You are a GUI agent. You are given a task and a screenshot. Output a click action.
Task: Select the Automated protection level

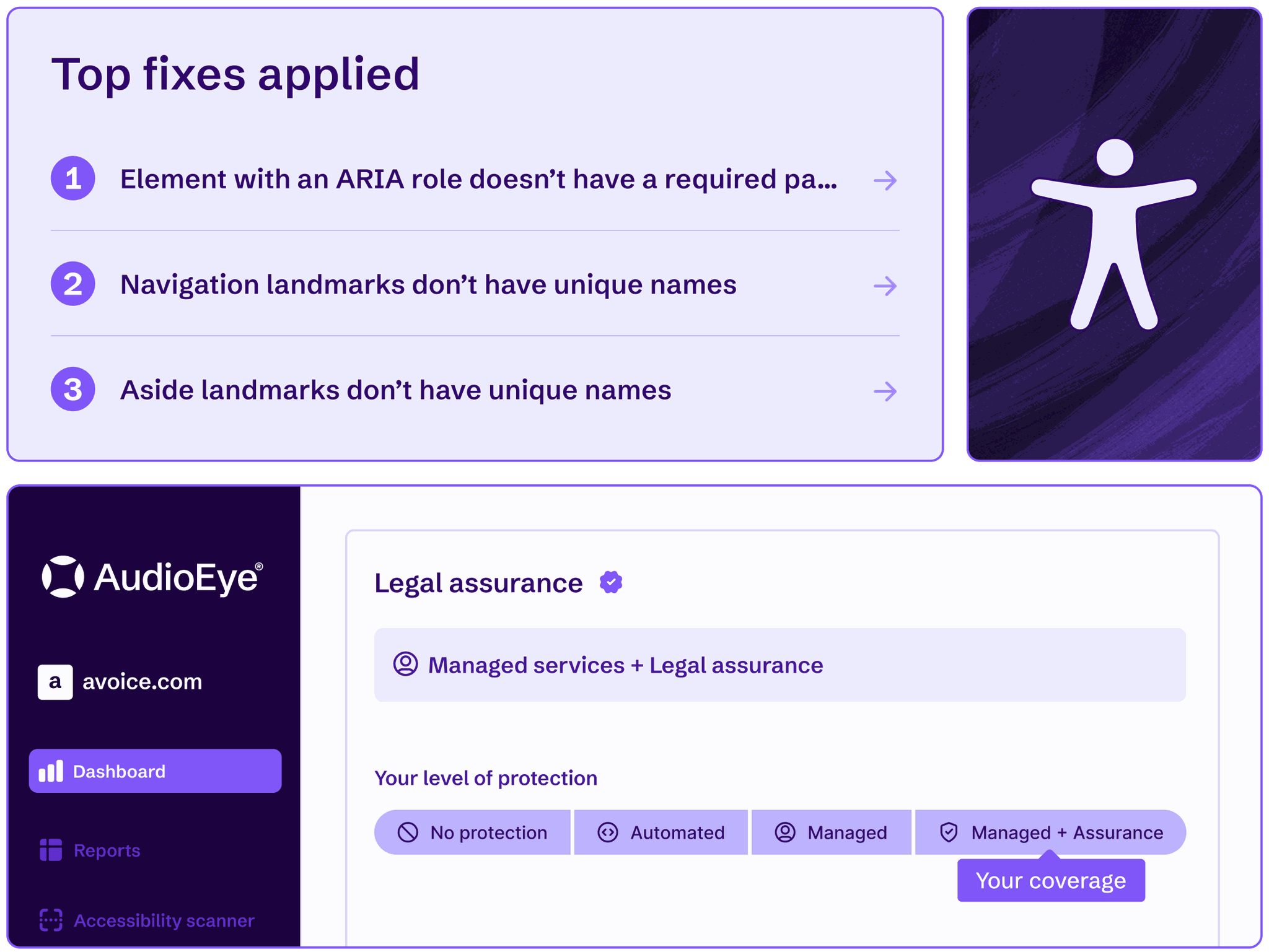click(661, 832)
